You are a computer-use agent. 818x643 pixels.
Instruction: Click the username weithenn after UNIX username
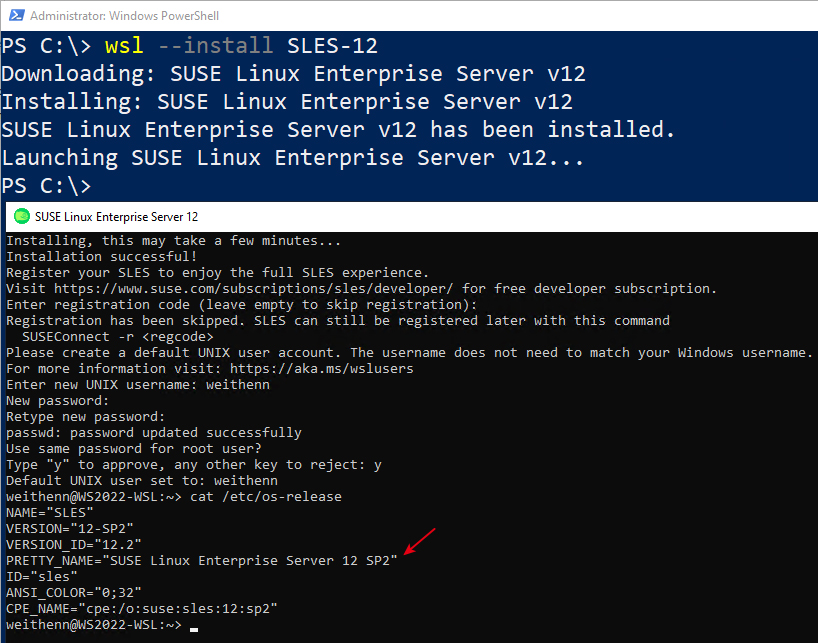[238, 385]
